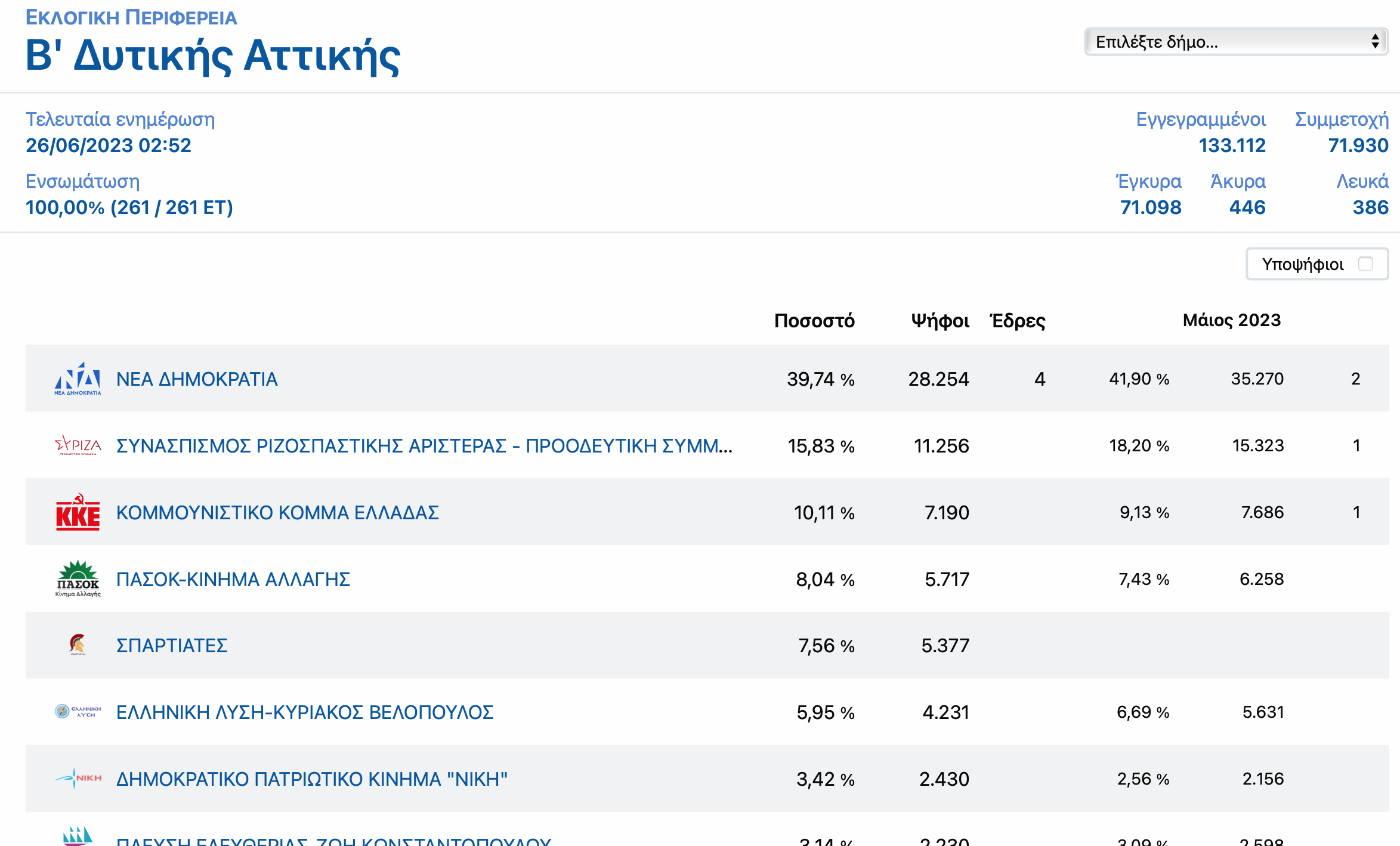
Task: Click the update timestamp 26/06/2023 02:52
Action: tap(109, 145)
